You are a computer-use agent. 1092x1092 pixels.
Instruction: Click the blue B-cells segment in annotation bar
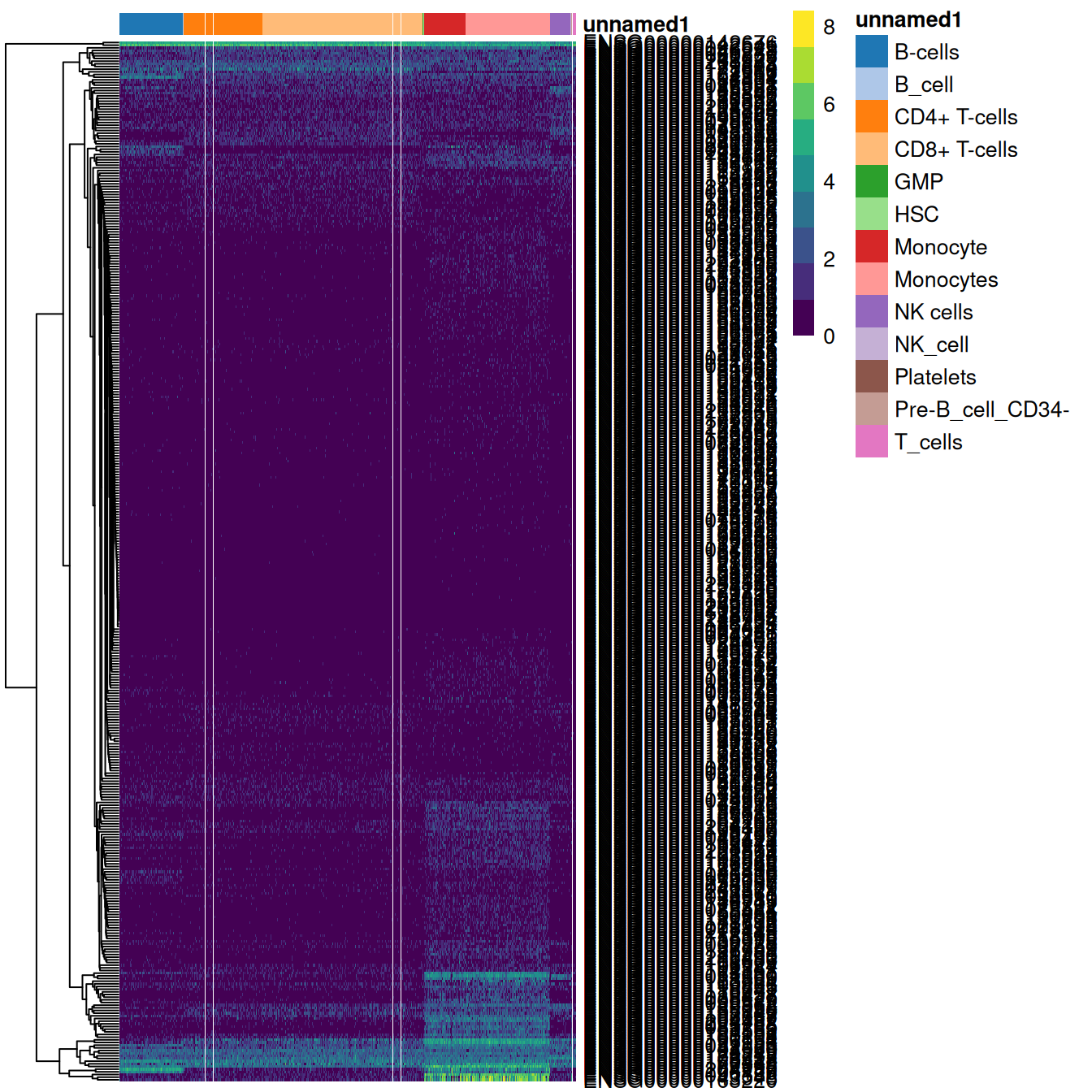[151, 24]
